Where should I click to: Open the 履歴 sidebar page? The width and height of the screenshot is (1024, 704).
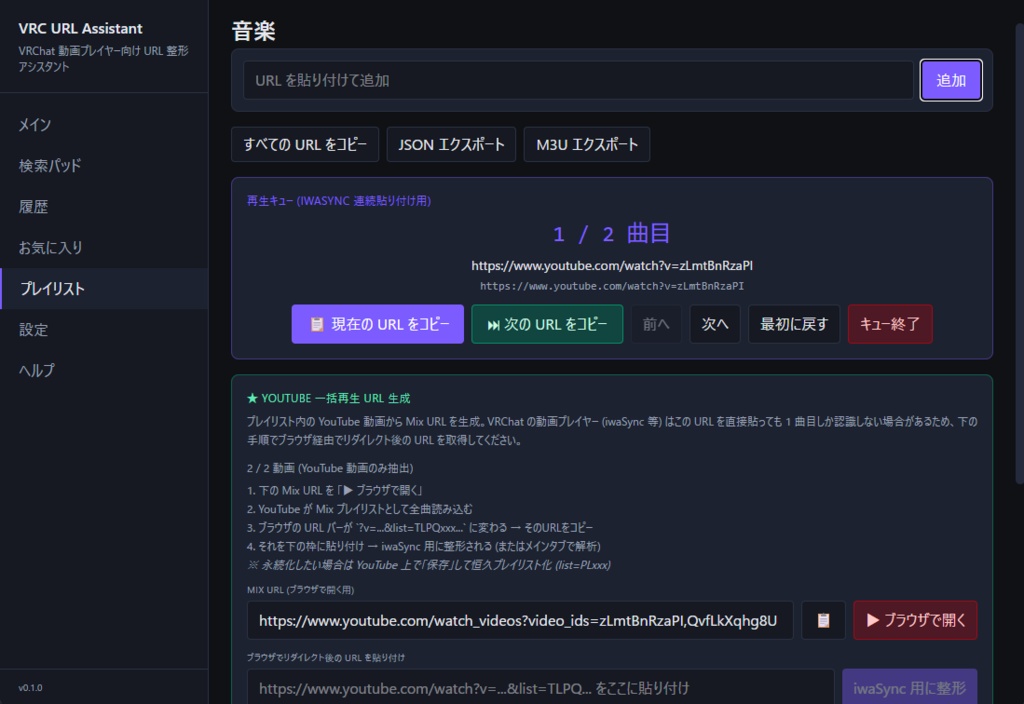[x=104, y=207]
